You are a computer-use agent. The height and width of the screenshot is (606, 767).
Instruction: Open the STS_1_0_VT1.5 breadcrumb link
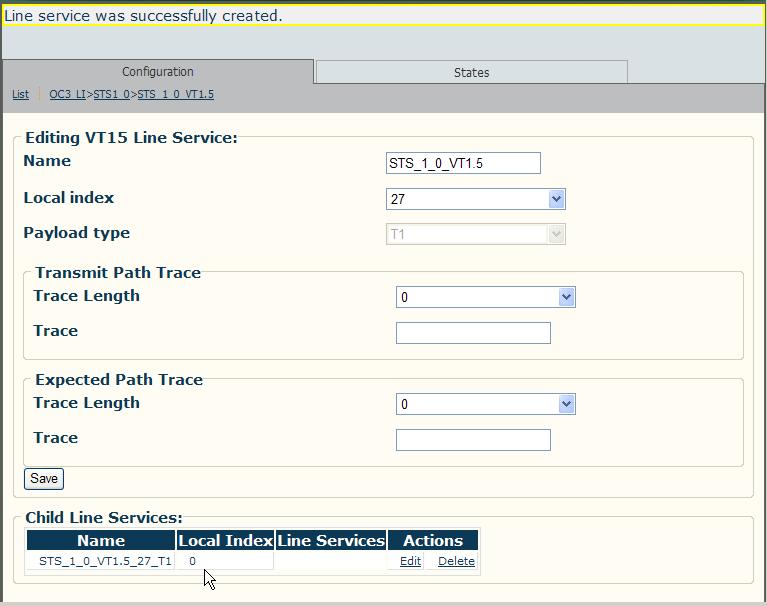pos(176,94)
